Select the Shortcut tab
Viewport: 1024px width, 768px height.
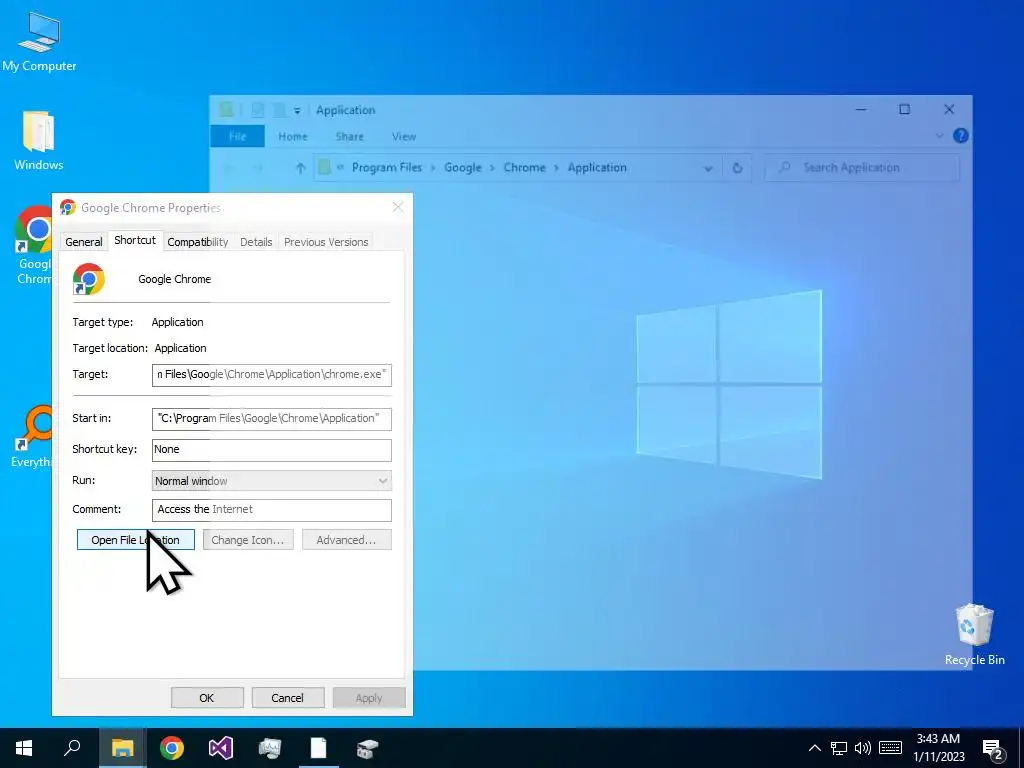pos(135,240)
